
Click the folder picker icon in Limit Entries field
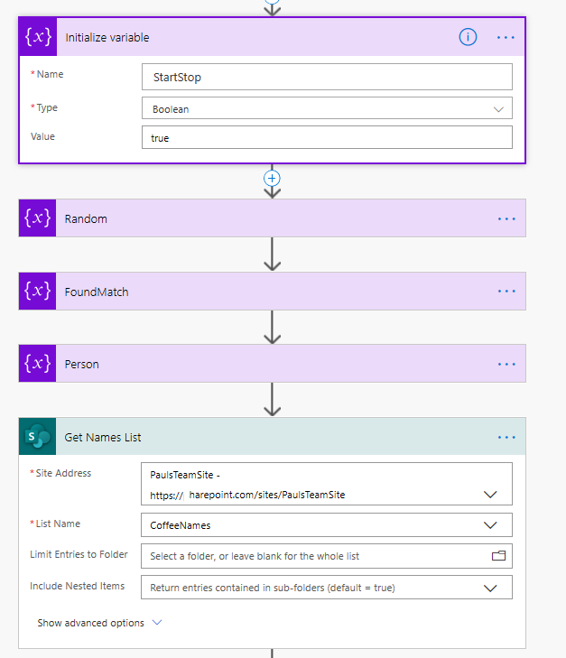[498, 556]
